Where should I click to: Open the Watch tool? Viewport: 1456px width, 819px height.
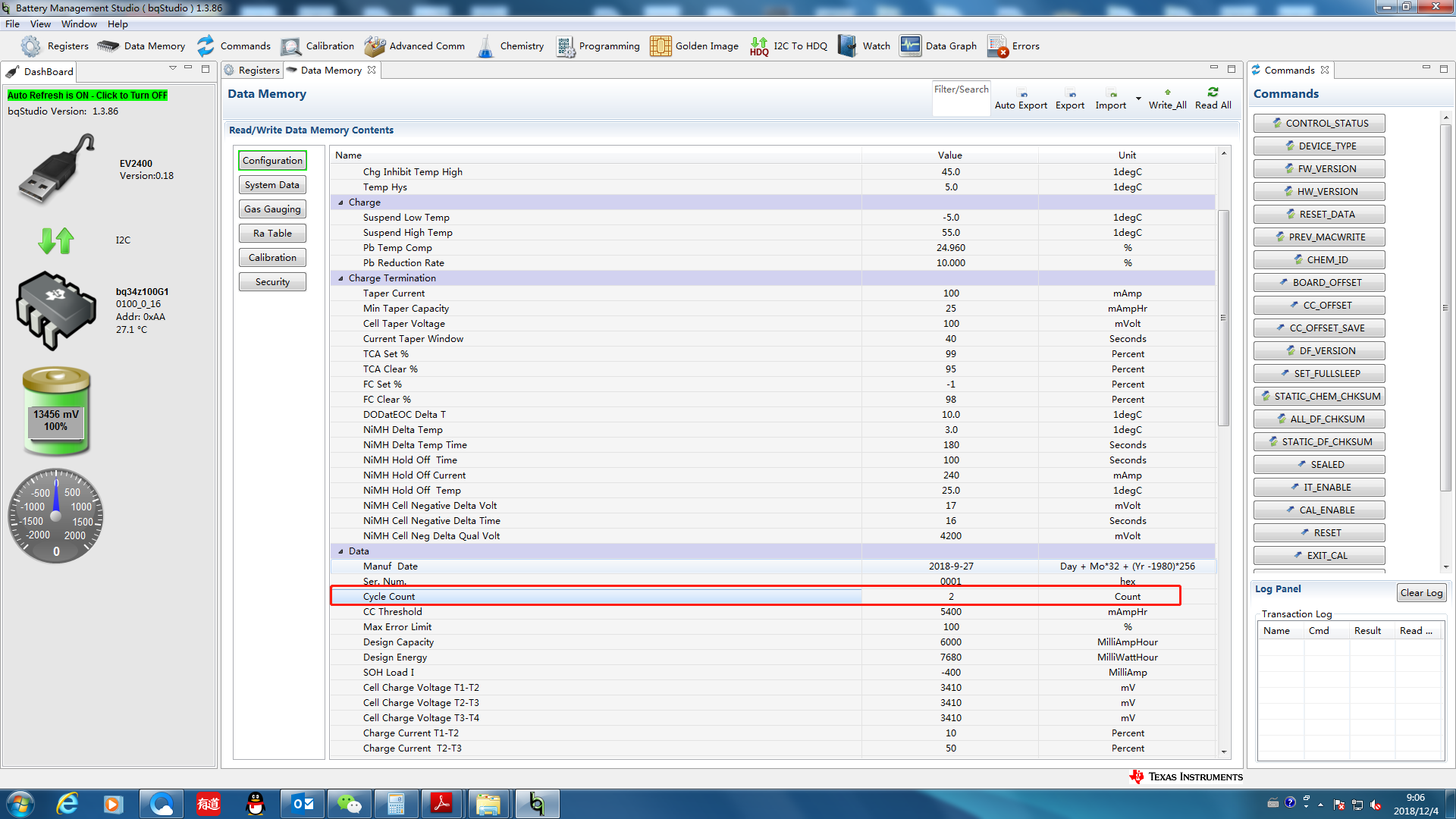click(847, 46)
